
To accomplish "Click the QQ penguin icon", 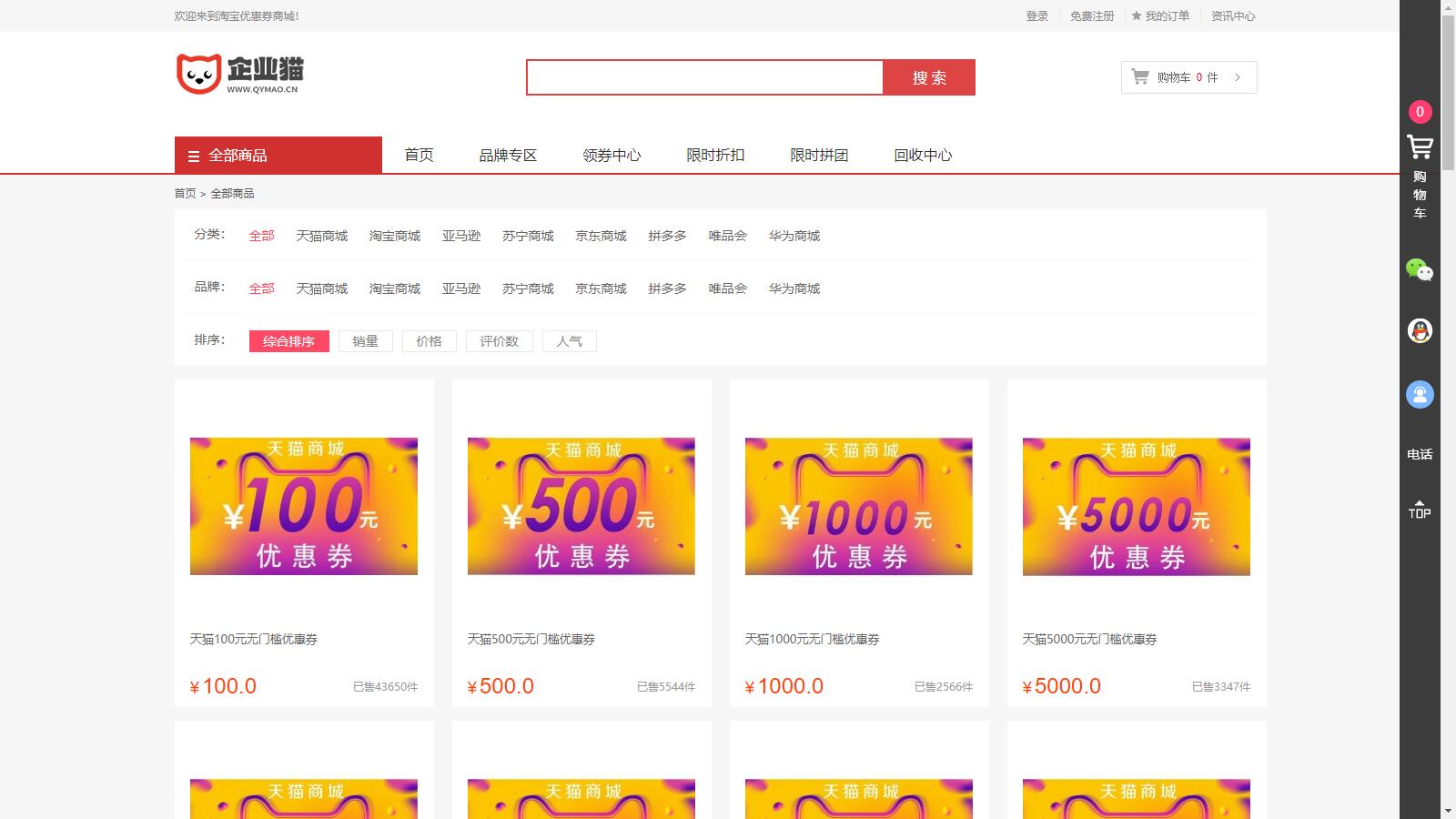I will 1420,330.
